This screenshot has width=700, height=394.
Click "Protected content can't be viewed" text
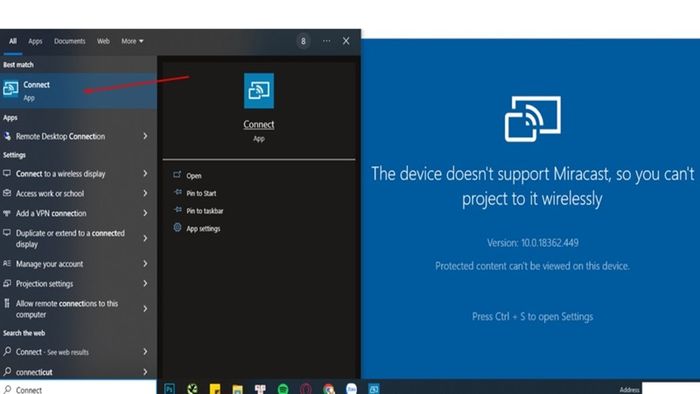pos(533,266)
